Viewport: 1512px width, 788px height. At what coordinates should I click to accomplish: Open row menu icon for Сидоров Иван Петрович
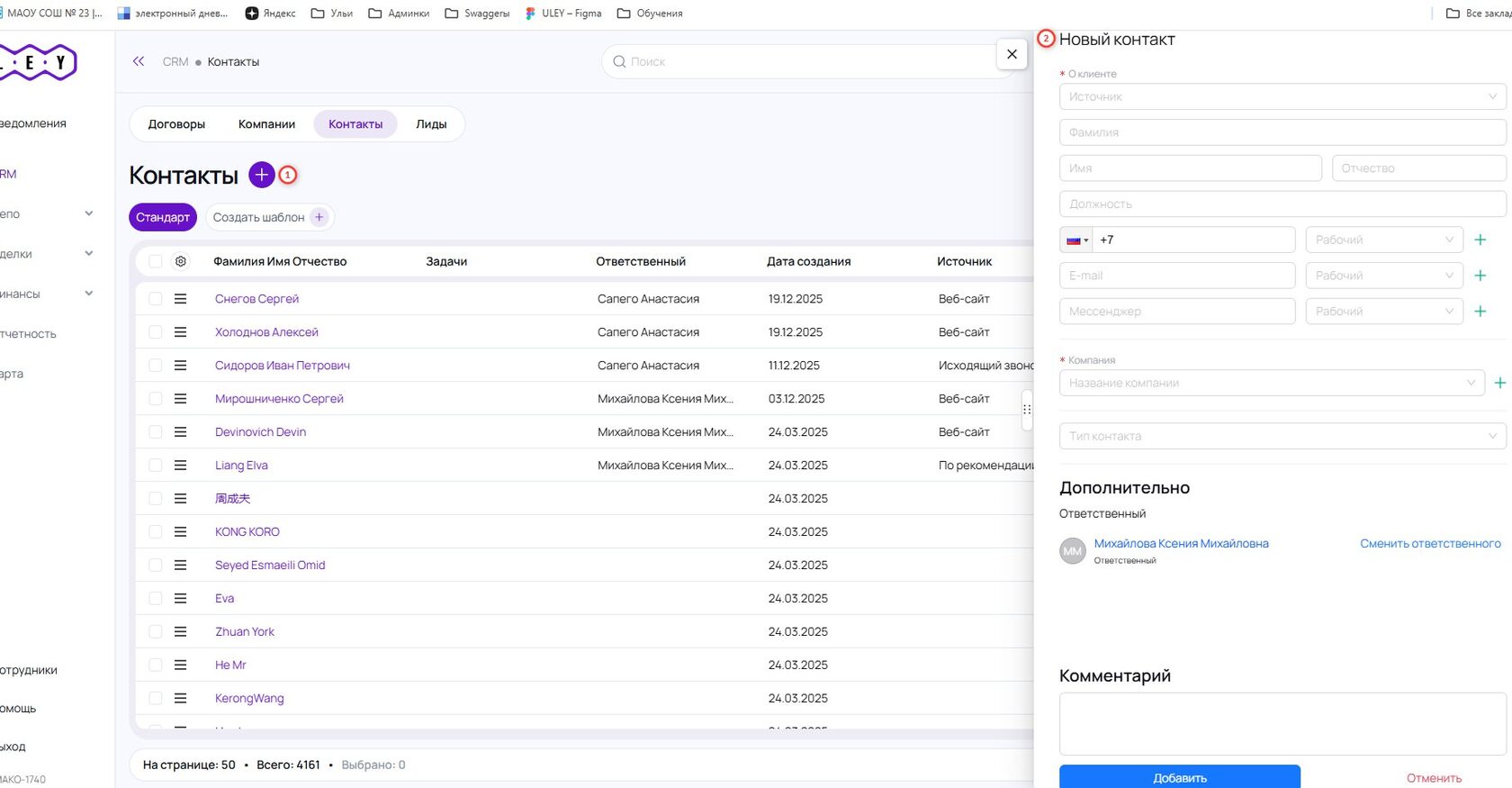[x=180, y=366]
